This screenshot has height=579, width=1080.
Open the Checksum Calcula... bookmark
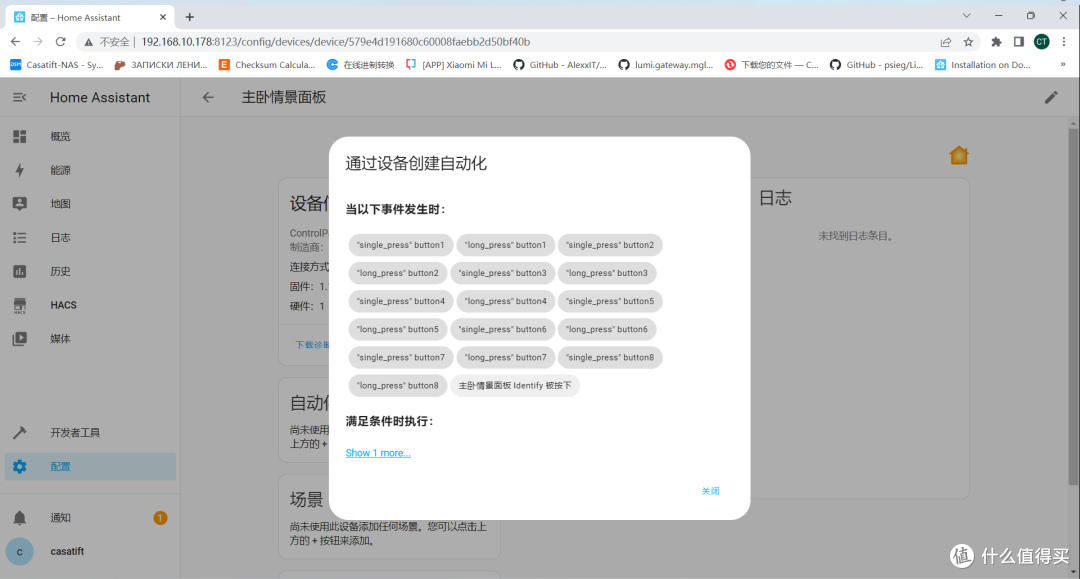[267, 65]
